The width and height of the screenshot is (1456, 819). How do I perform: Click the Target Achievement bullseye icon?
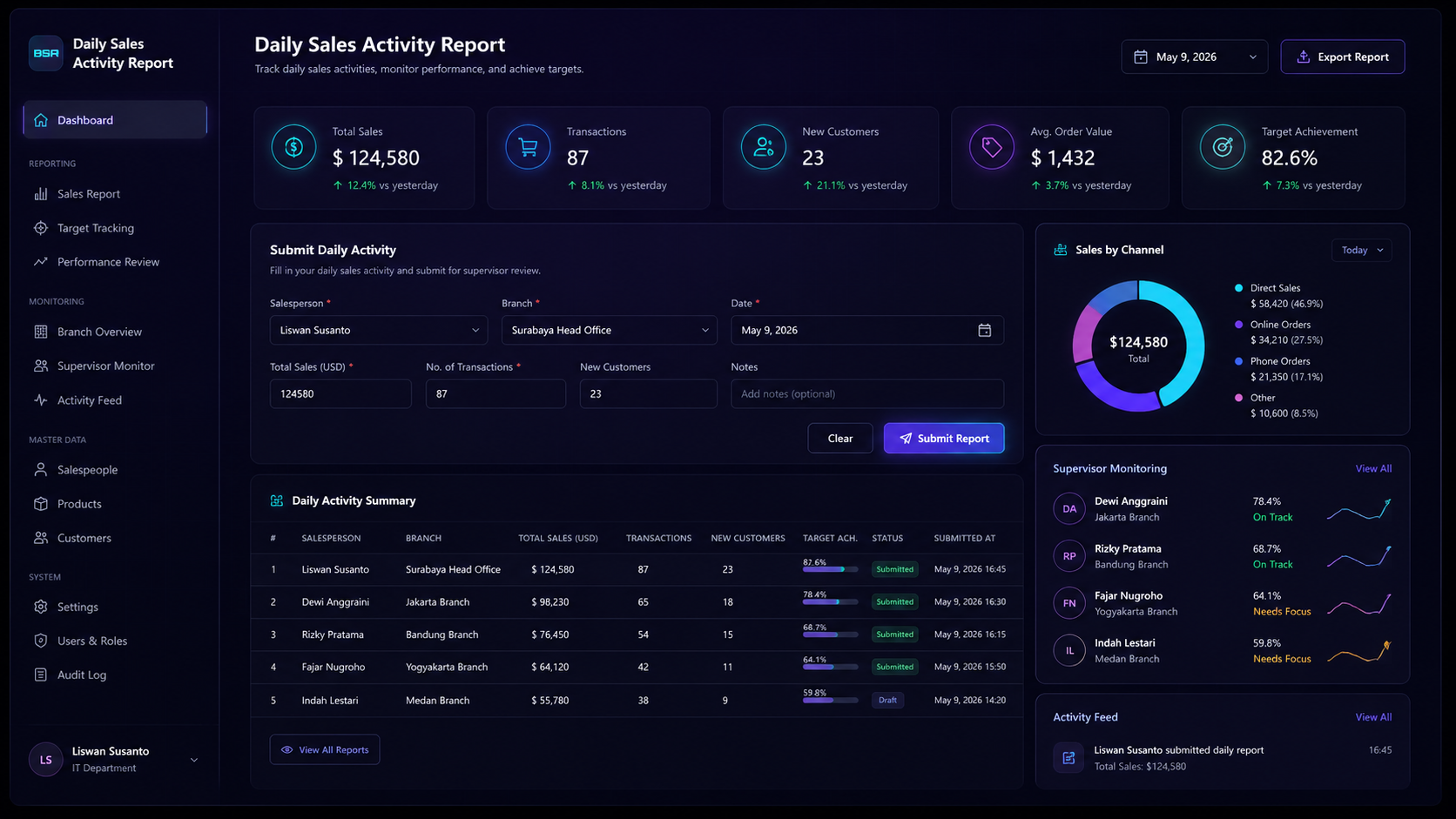click(1223, 147)
